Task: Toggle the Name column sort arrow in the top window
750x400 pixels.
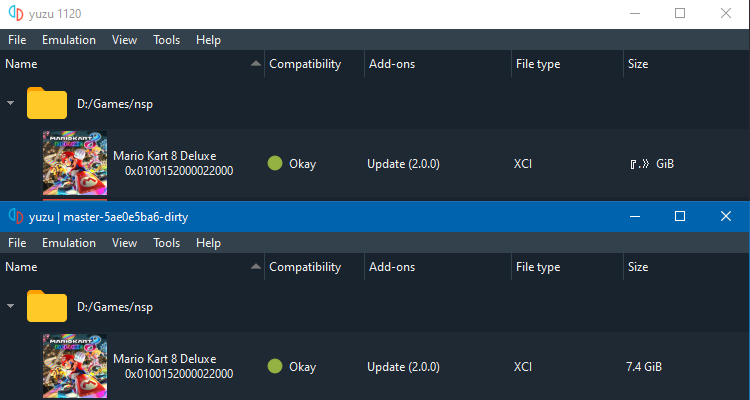Action: 254,65
